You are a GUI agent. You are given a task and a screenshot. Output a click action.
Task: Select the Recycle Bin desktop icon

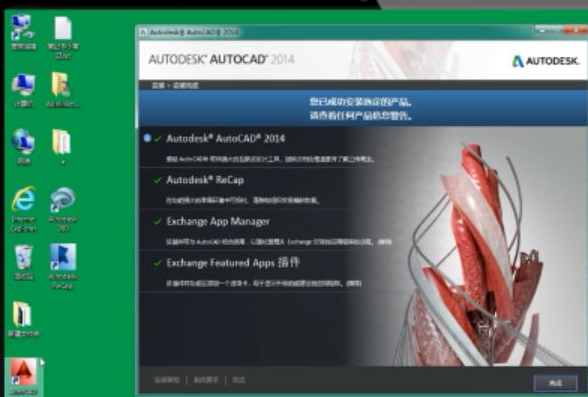tap(23, 262)
